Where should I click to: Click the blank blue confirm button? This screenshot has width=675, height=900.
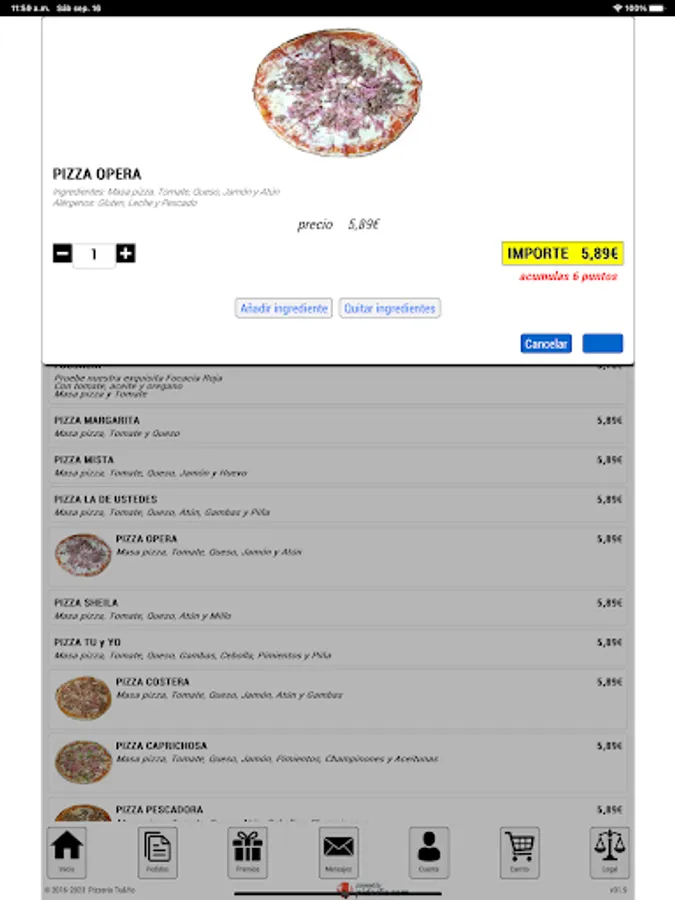603,343
